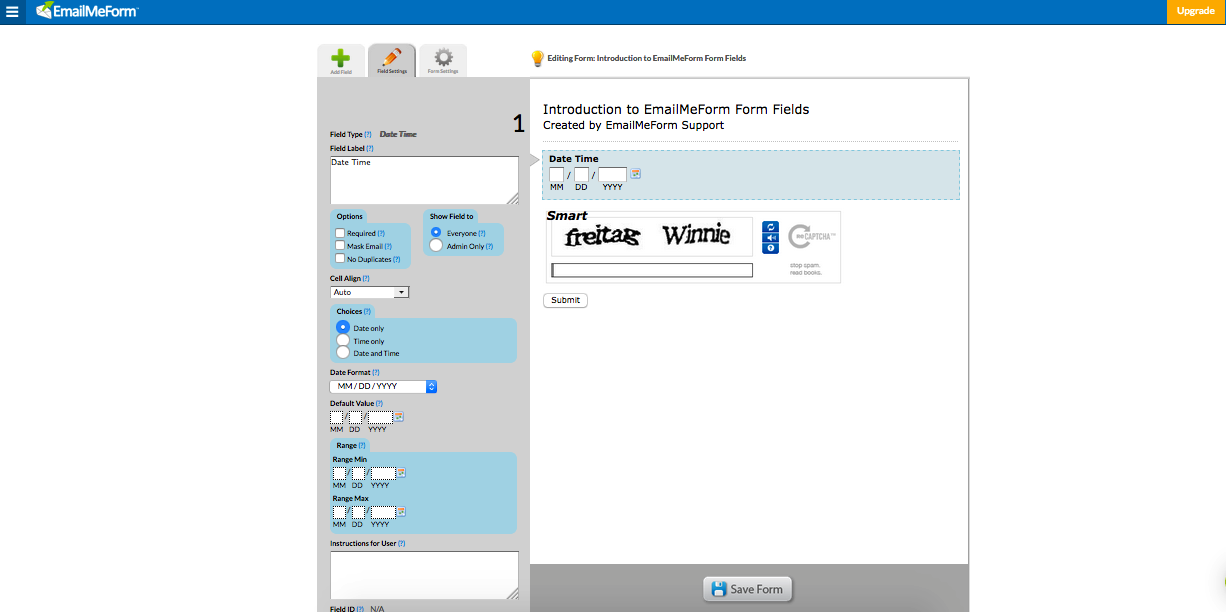Open help link next to Required
Screen dimensions: 1226x612
pyautogui.click(x=381, y=233)
